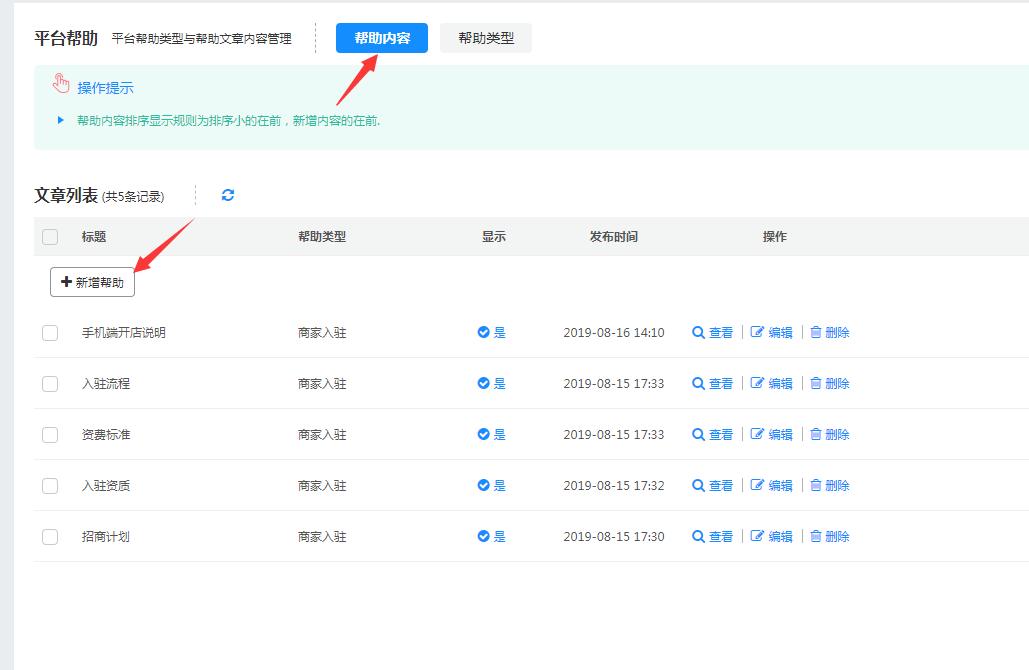Open the 帮助类型 tab
The width and height of the screenshot is (1029, 670).
click(x=486, y=38)
